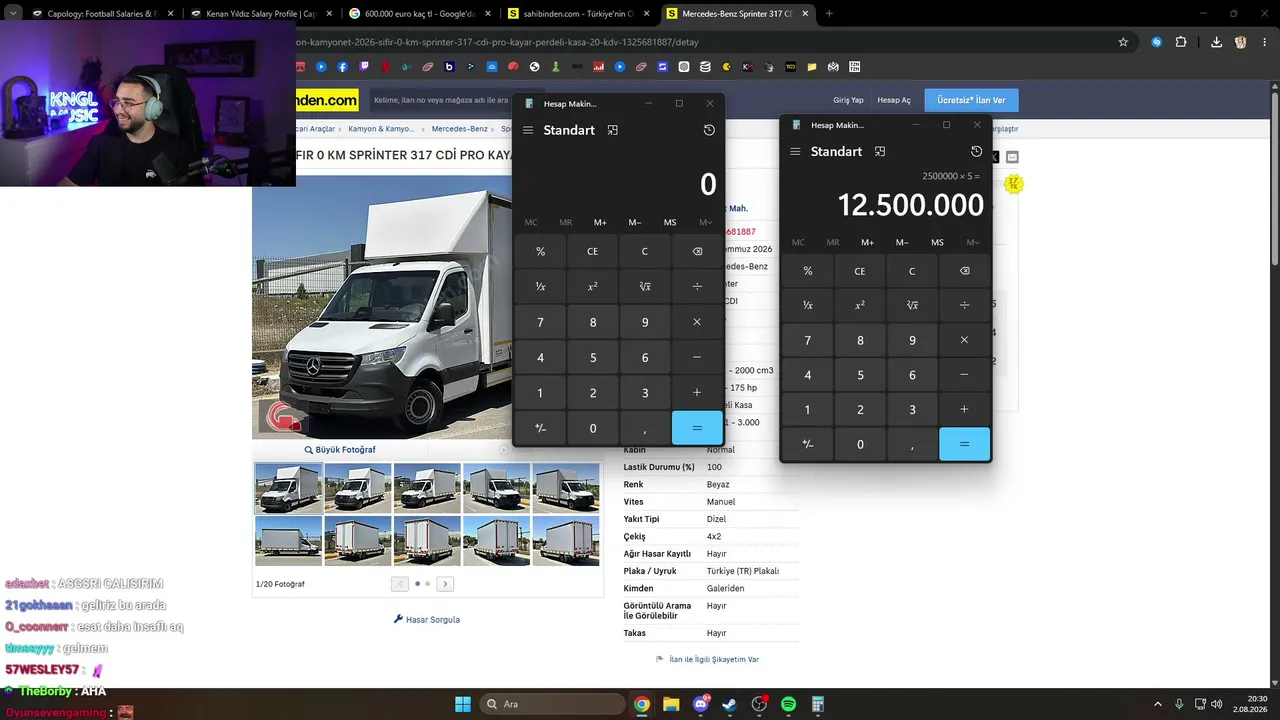Click Büyük Fotoğraf link
1280x720 pixels.
tap(340, 450)
